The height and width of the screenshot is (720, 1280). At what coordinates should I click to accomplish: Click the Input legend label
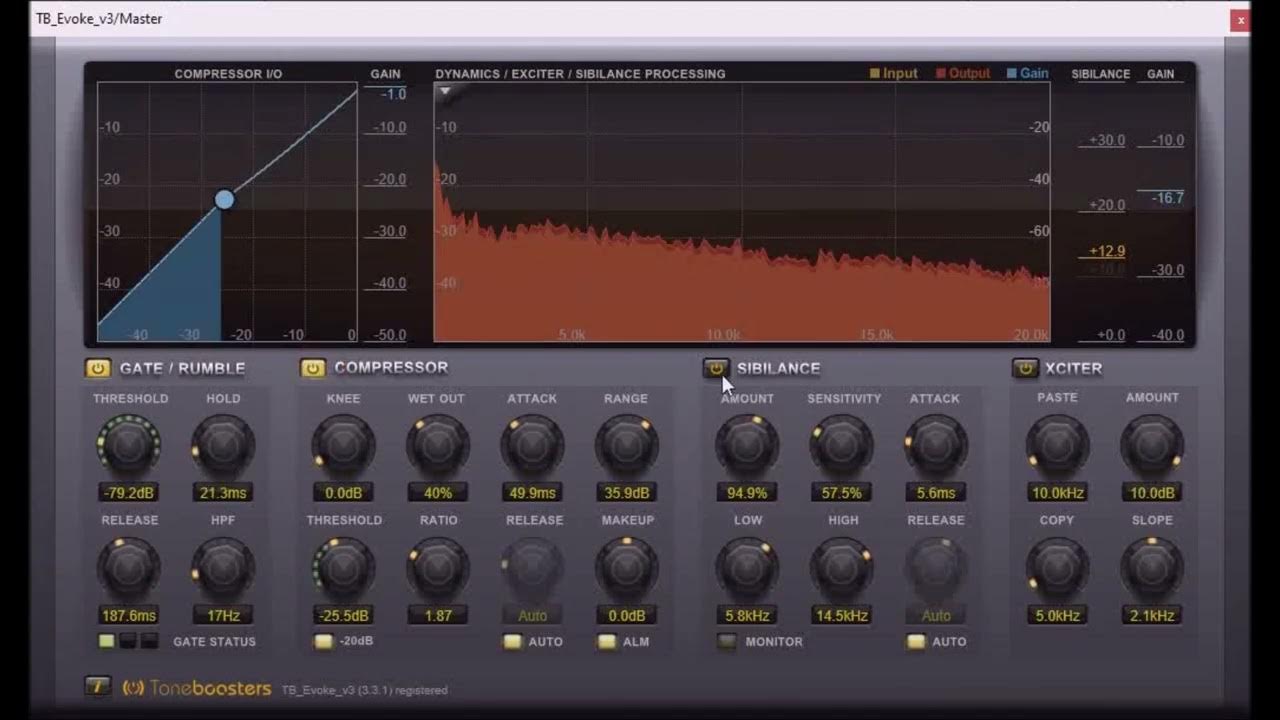point(893,73)
